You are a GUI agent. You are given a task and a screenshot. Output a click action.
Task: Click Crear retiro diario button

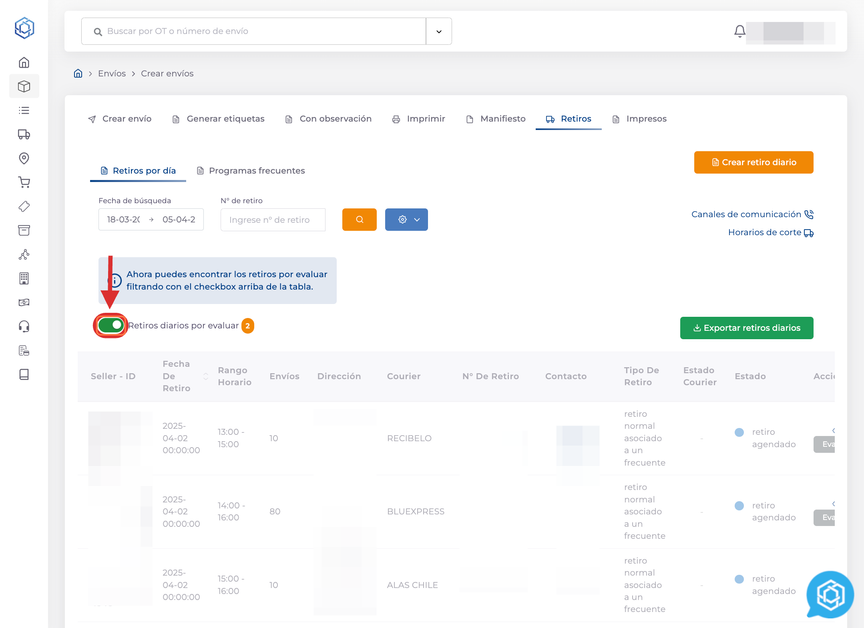tap(753, 162)
